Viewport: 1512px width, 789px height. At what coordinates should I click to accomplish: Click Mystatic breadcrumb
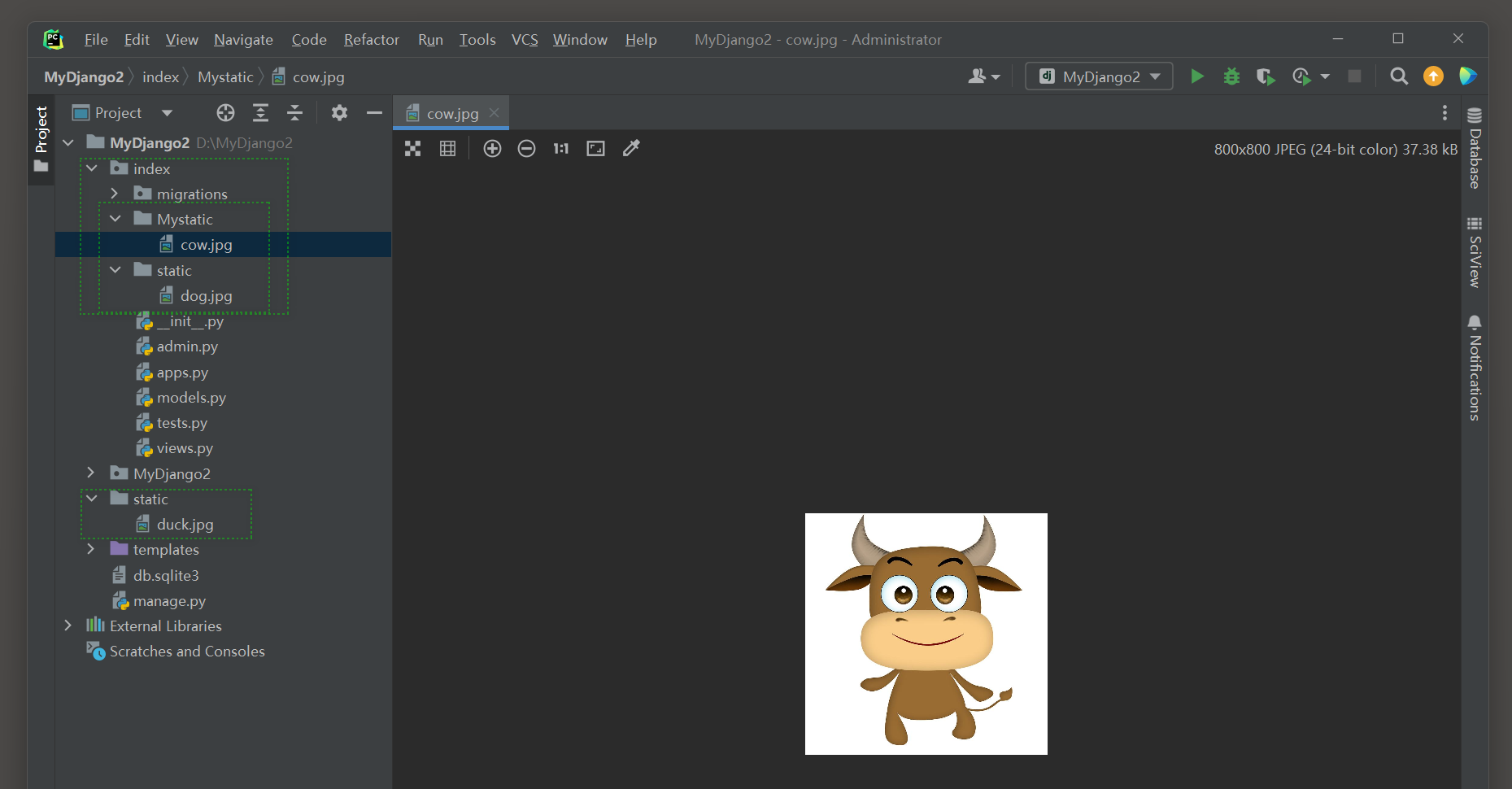coord(225,77)
